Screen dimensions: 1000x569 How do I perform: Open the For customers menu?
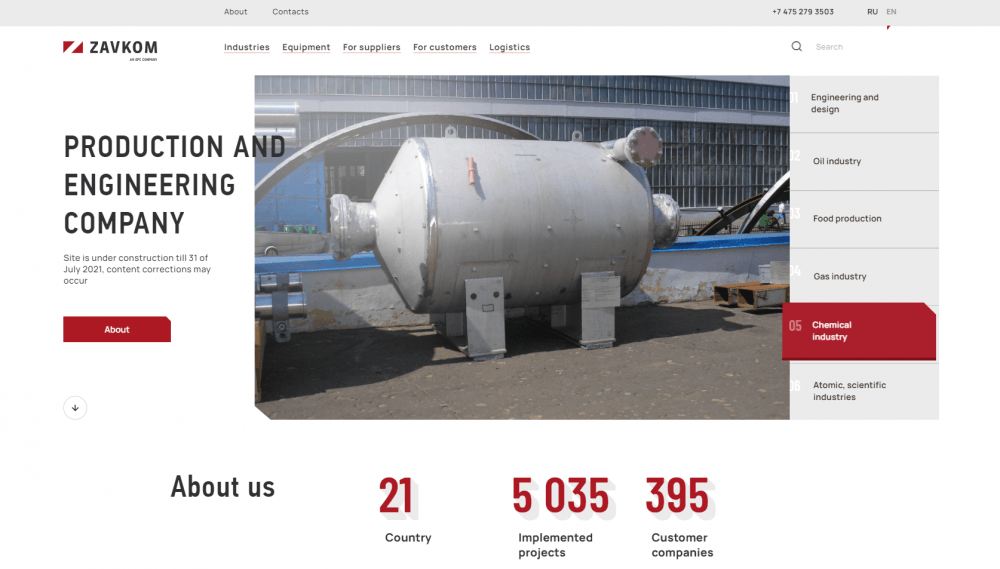(445, 47)
